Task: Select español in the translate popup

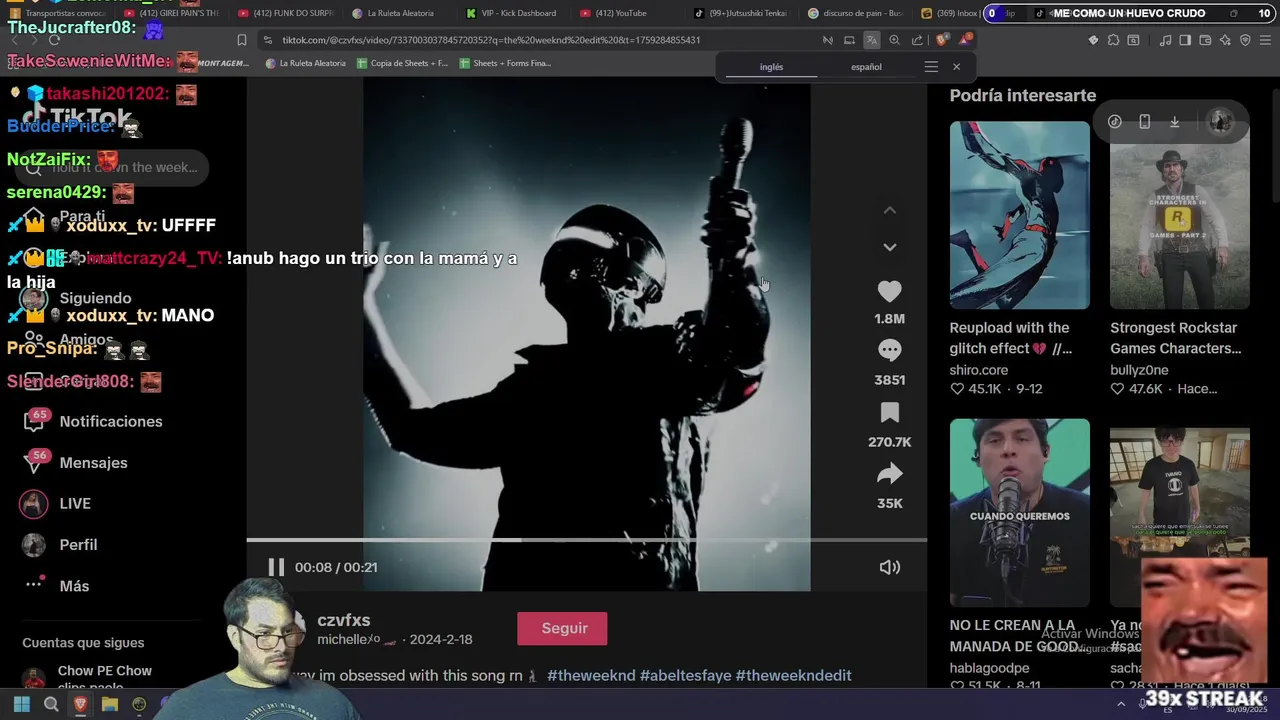Action: pyautogui.click(x=866, y=67)
